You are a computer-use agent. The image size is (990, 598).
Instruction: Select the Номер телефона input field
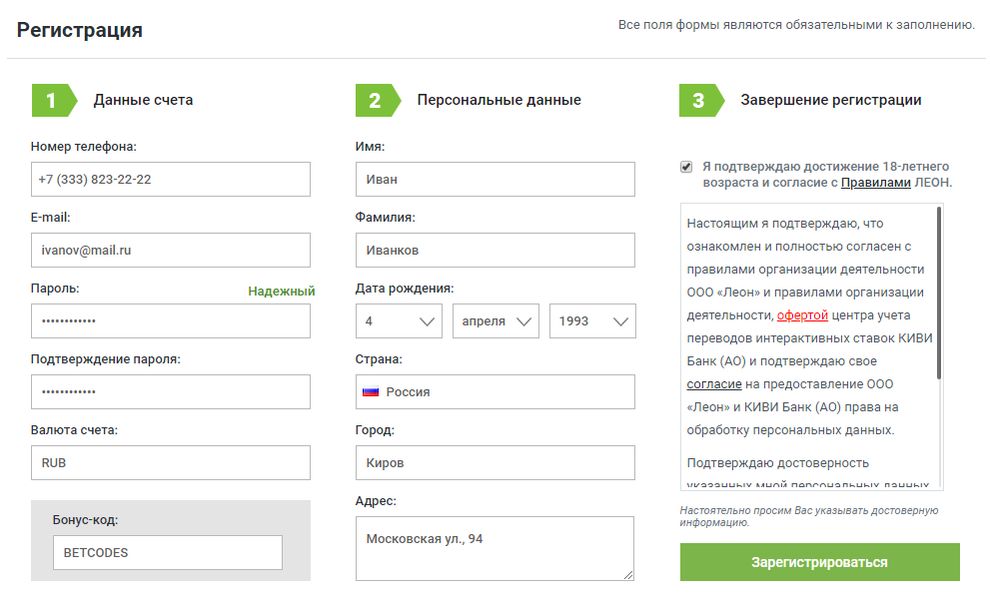pyautogui.click(x=170, y=178)
